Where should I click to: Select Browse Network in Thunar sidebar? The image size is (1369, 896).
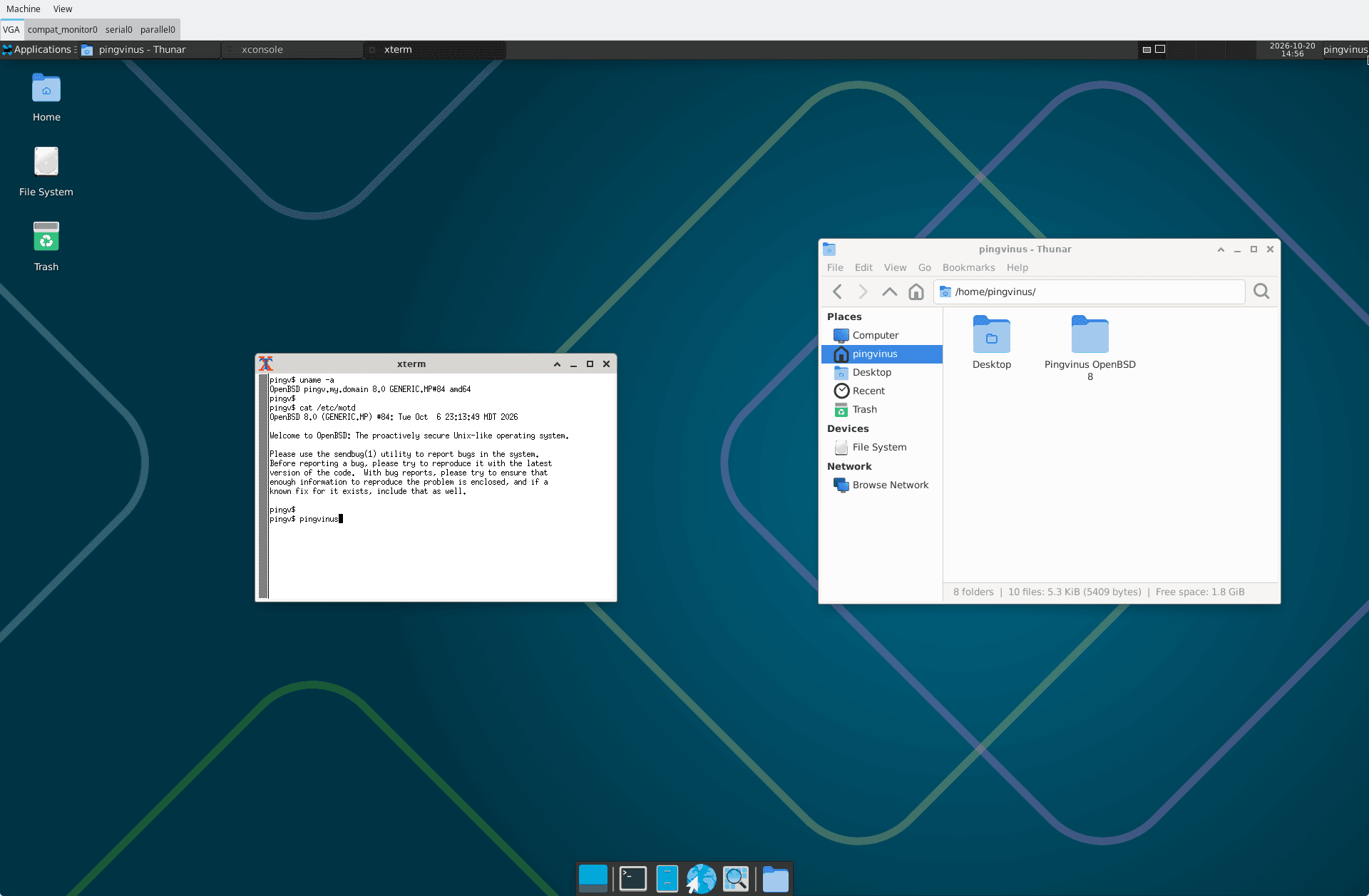coord(882,485)
